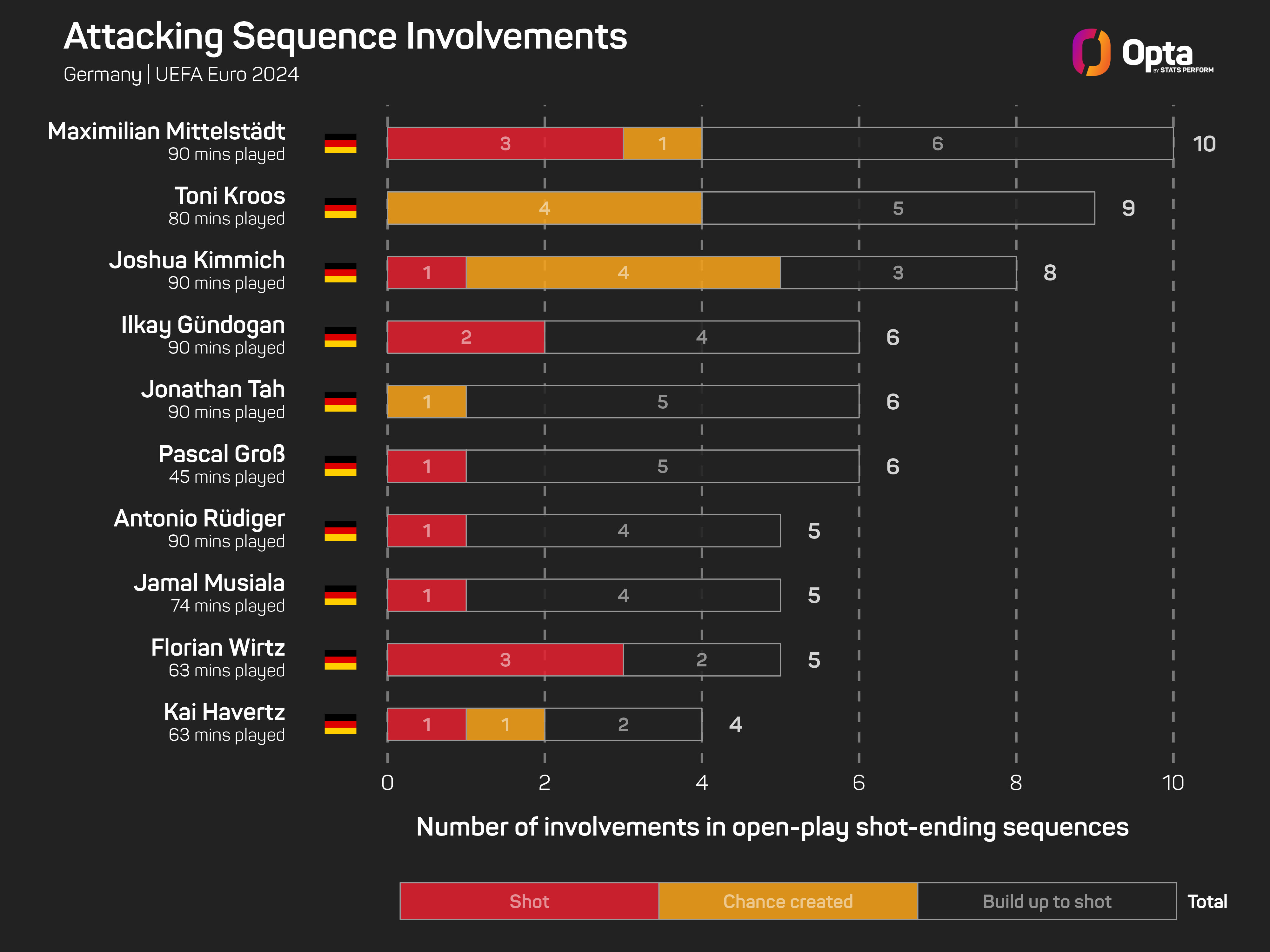Click the Antonio Rüdiger player name

pos(199,519)
